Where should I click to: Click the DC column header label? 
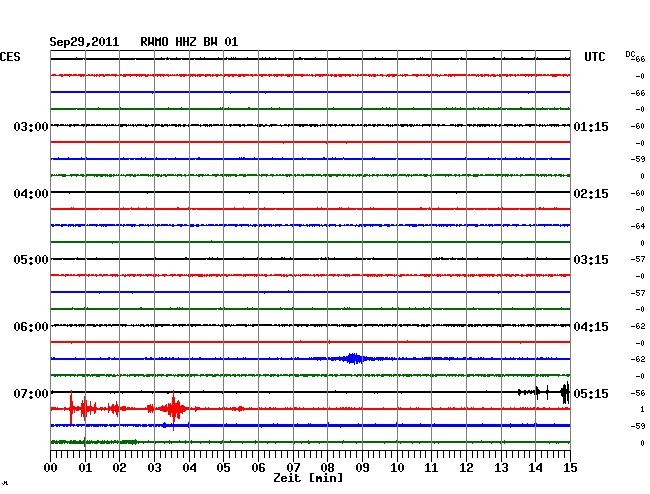[630, 54]
